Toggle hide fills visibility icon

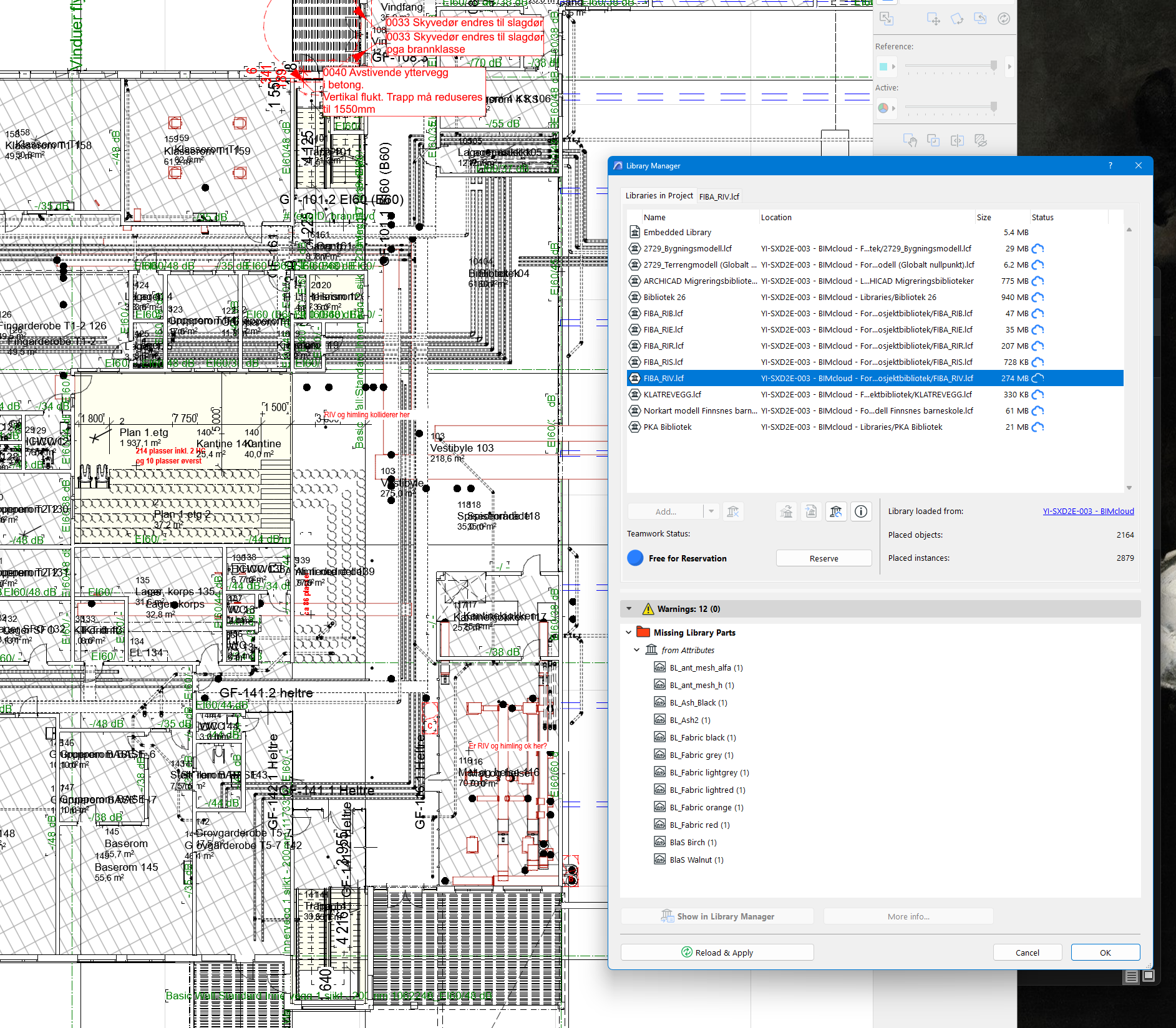tap(981, 140)
